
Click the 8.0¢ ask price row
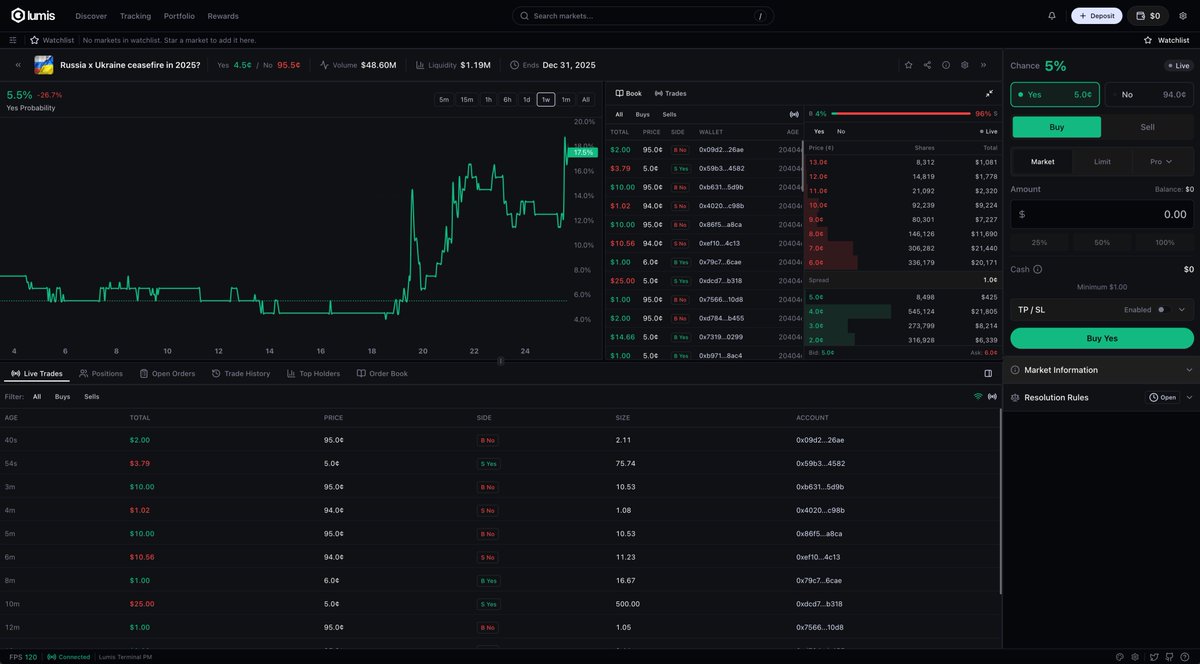903,233
